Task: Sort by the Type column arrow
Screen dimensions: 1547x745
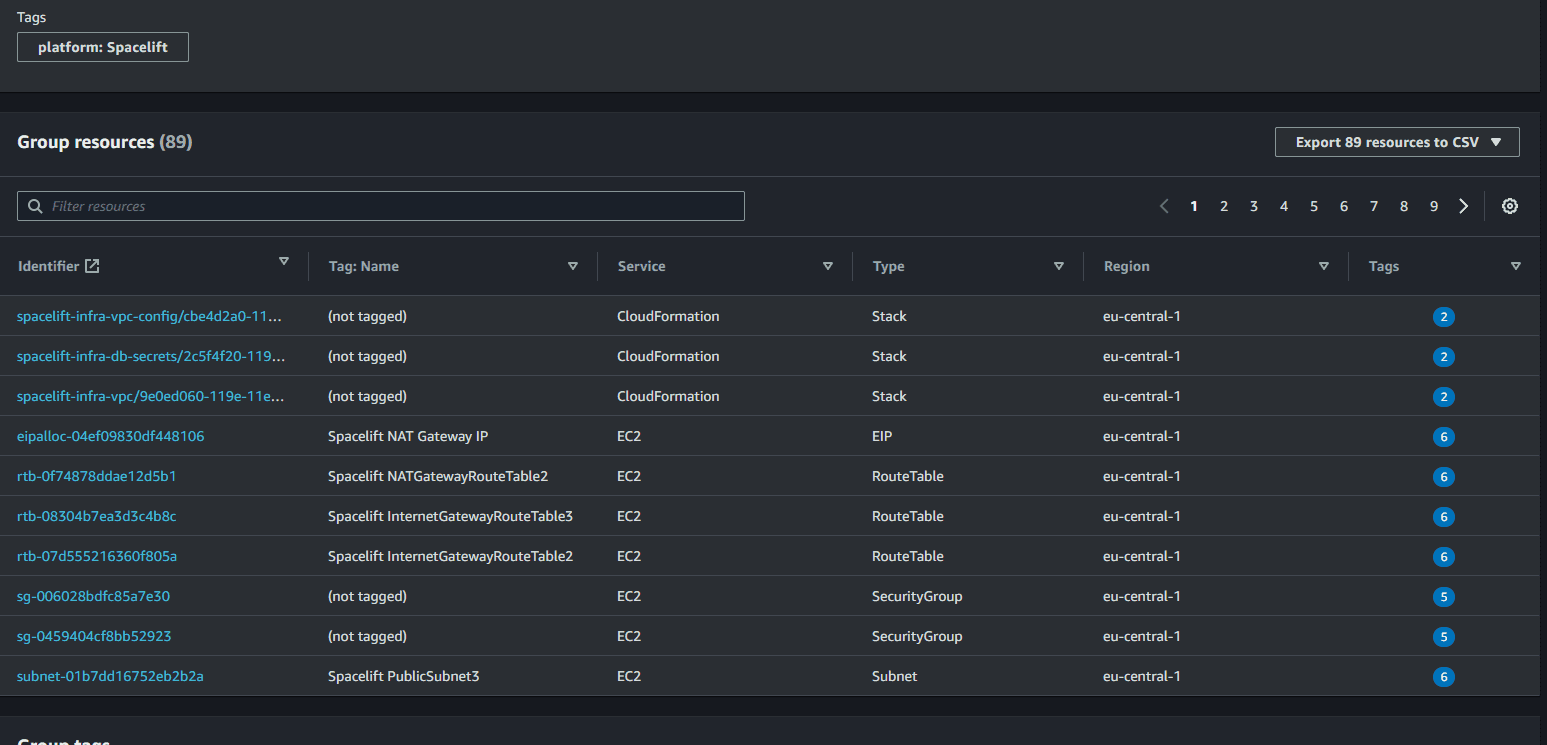Action: coord(1059,266)
